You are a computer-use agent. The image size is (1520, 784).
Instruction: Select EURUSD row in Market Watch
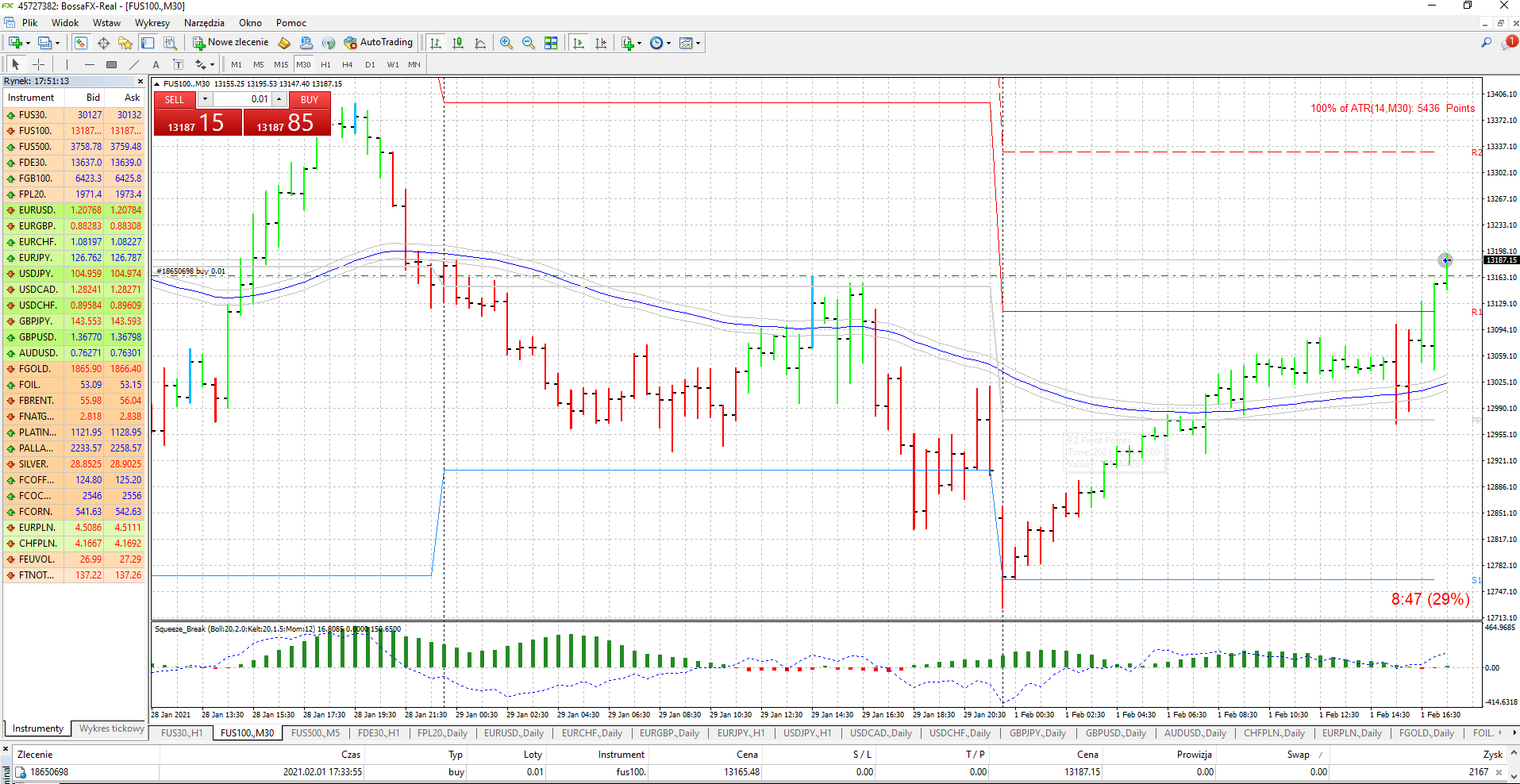click(75, 210)
